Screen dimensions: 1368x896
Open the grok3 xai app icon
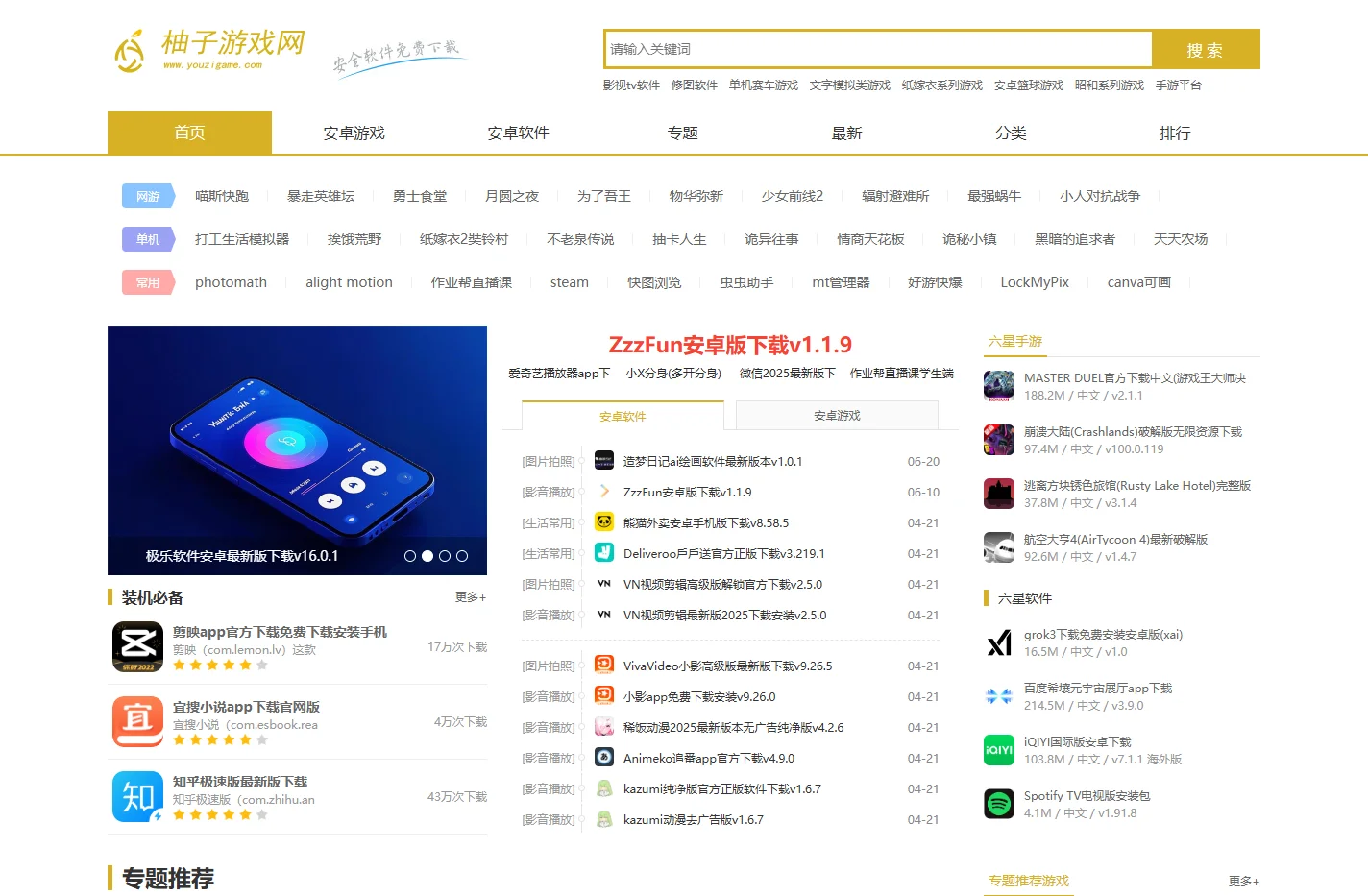[x=999, y=642]
